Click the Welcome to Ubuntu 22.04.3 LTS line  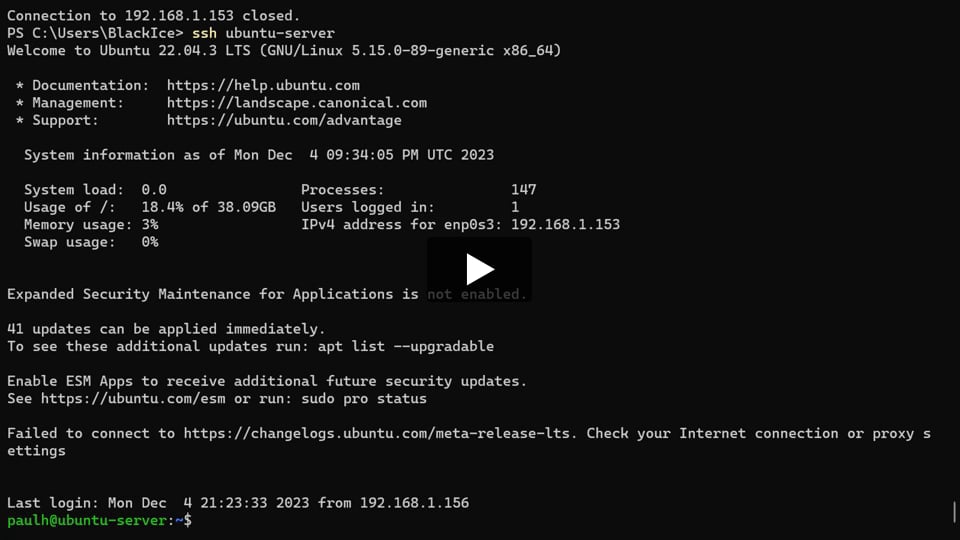point(284,51)
